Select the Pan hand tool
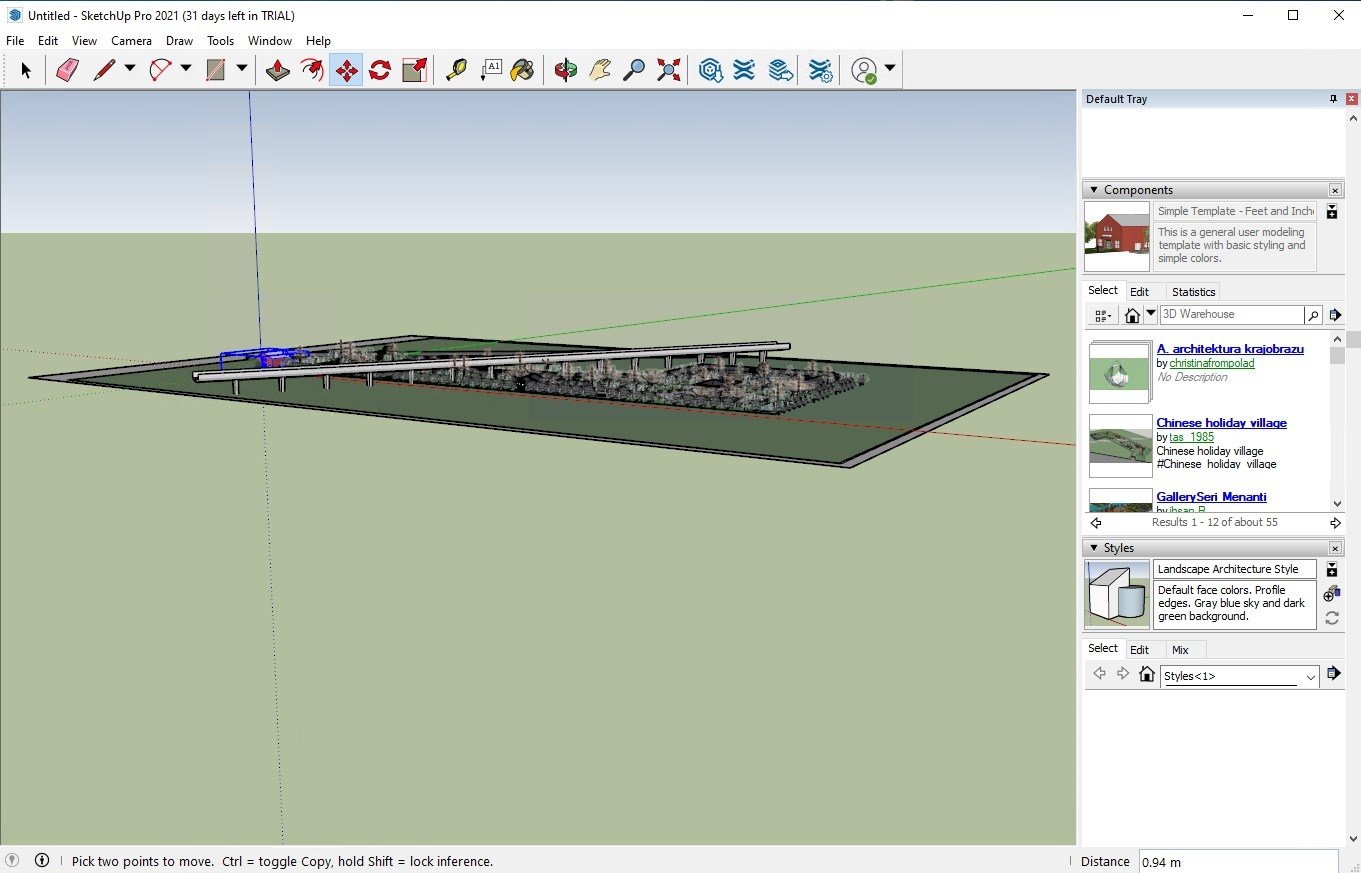The width and height of the screenshot is (1361, 873). click(x=600, y=70)
